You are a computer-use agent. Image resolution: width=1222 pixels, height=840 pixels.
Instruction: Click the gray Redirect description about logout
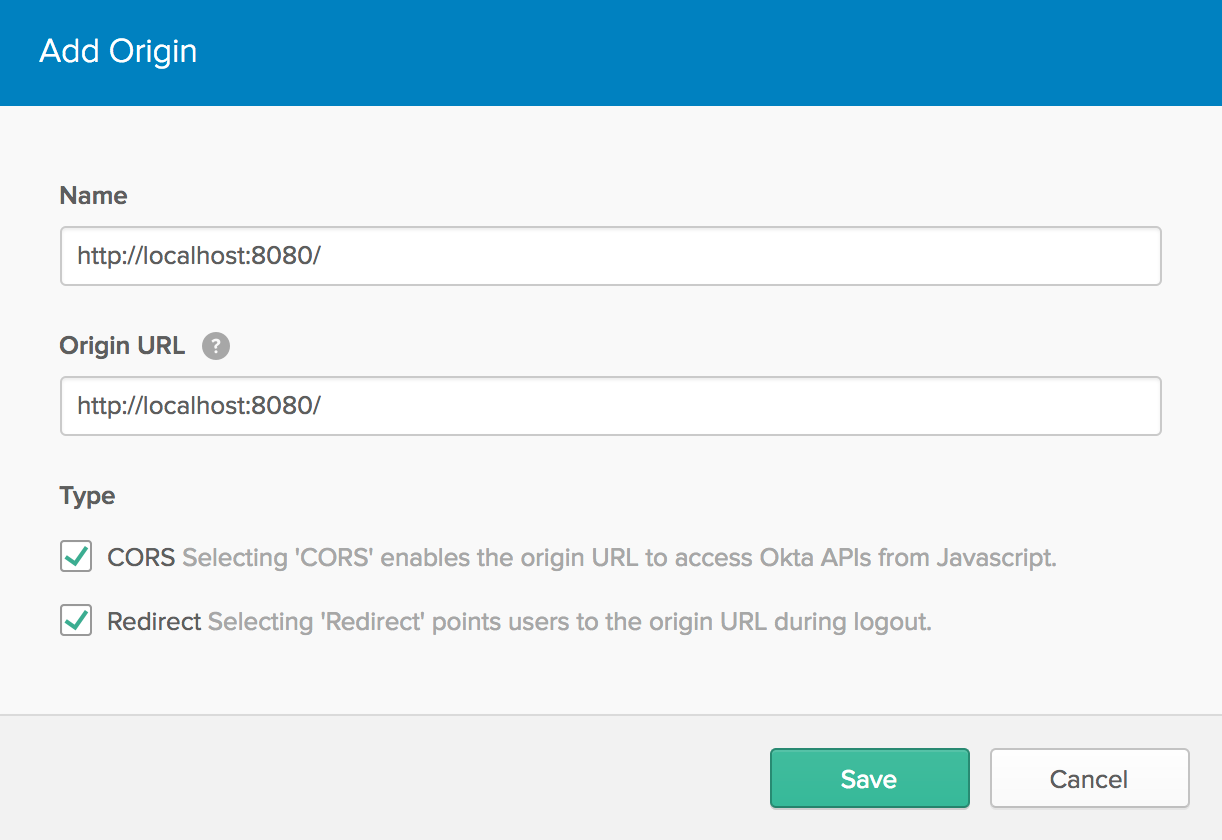coord(569,621)
